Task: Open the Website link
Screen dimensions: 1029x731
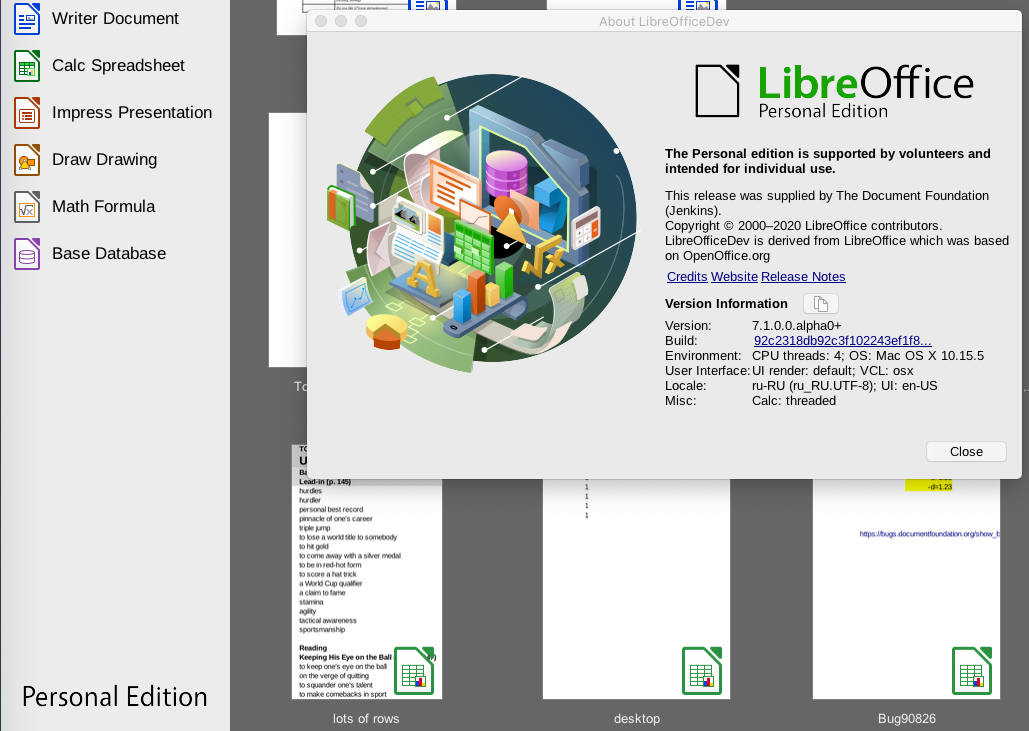Action: tap(734, 277)
